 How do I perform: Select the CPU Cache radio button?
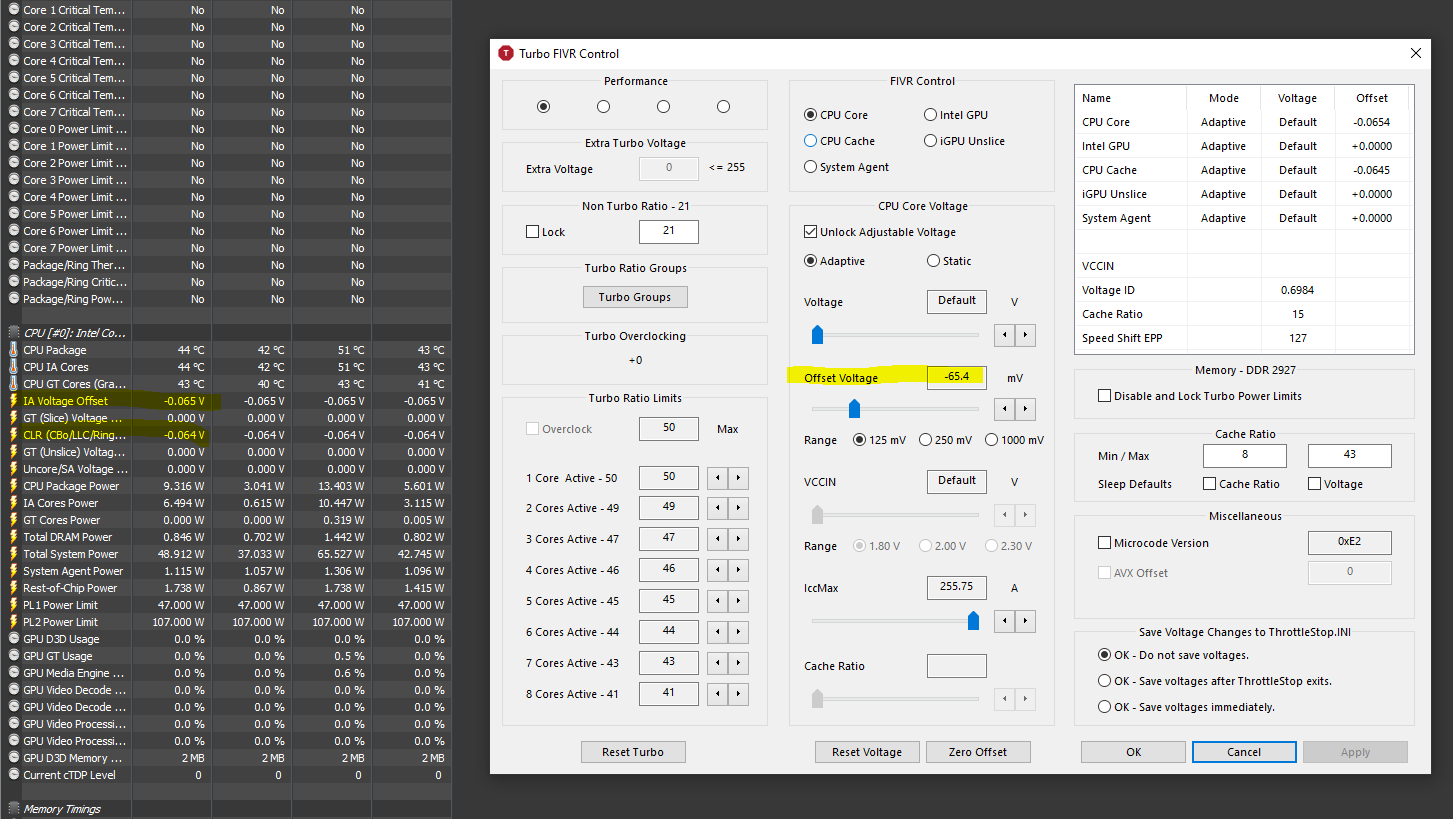[x=811, y=141]
